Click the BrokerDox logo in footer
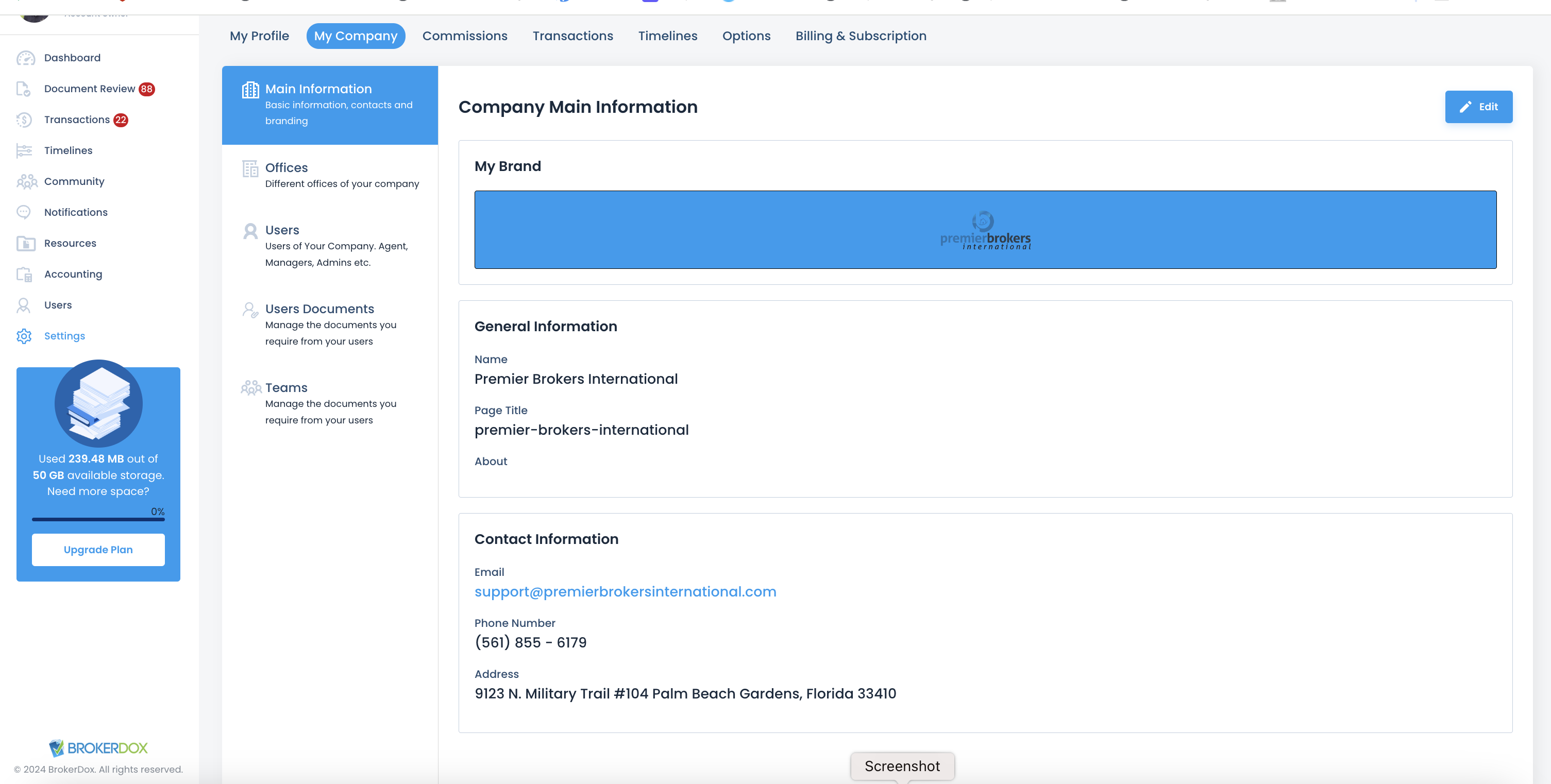1551x784 pixels. pyautogui.click(x=98, y=748)
